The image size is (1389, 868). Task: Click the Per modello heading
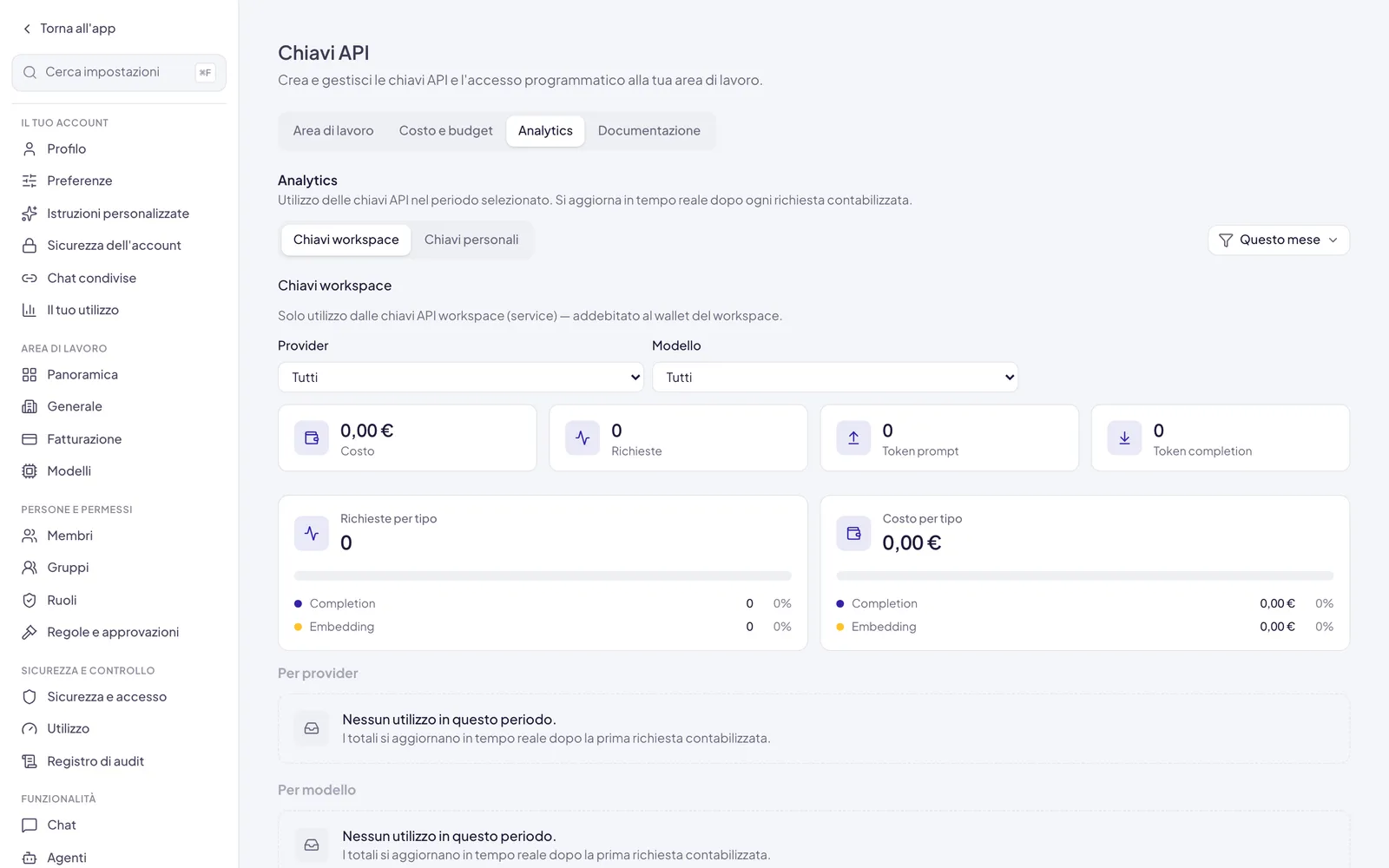317,790
